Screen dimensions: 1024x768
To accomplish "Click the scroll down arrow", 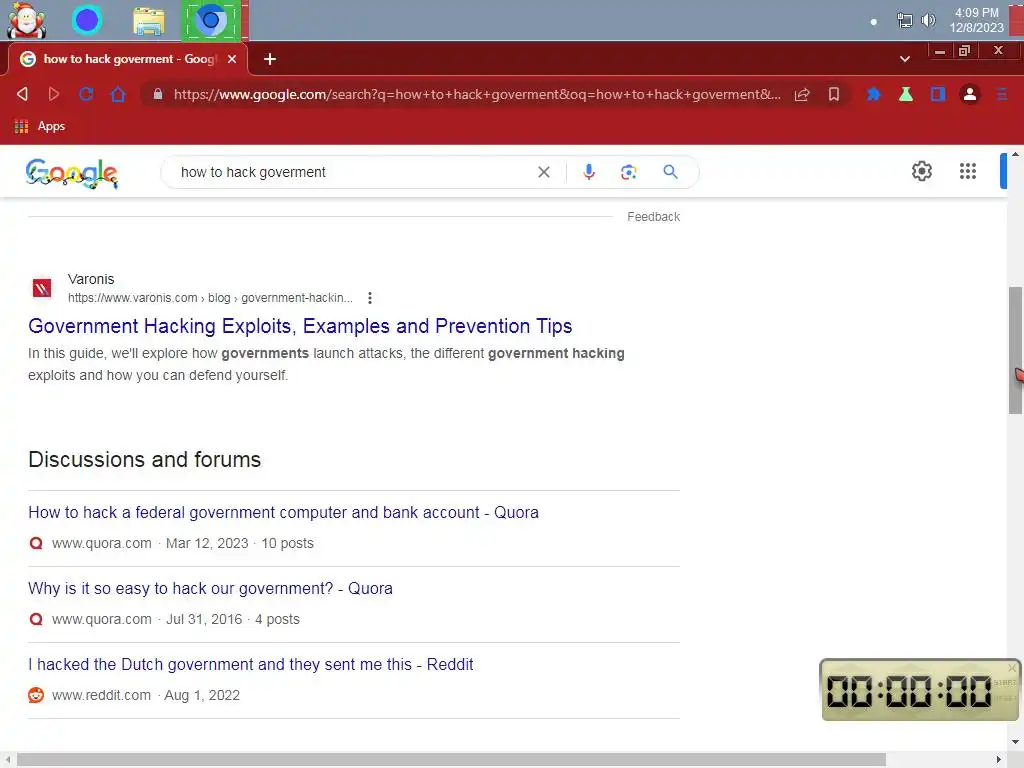I will (x=1015, y=743).
